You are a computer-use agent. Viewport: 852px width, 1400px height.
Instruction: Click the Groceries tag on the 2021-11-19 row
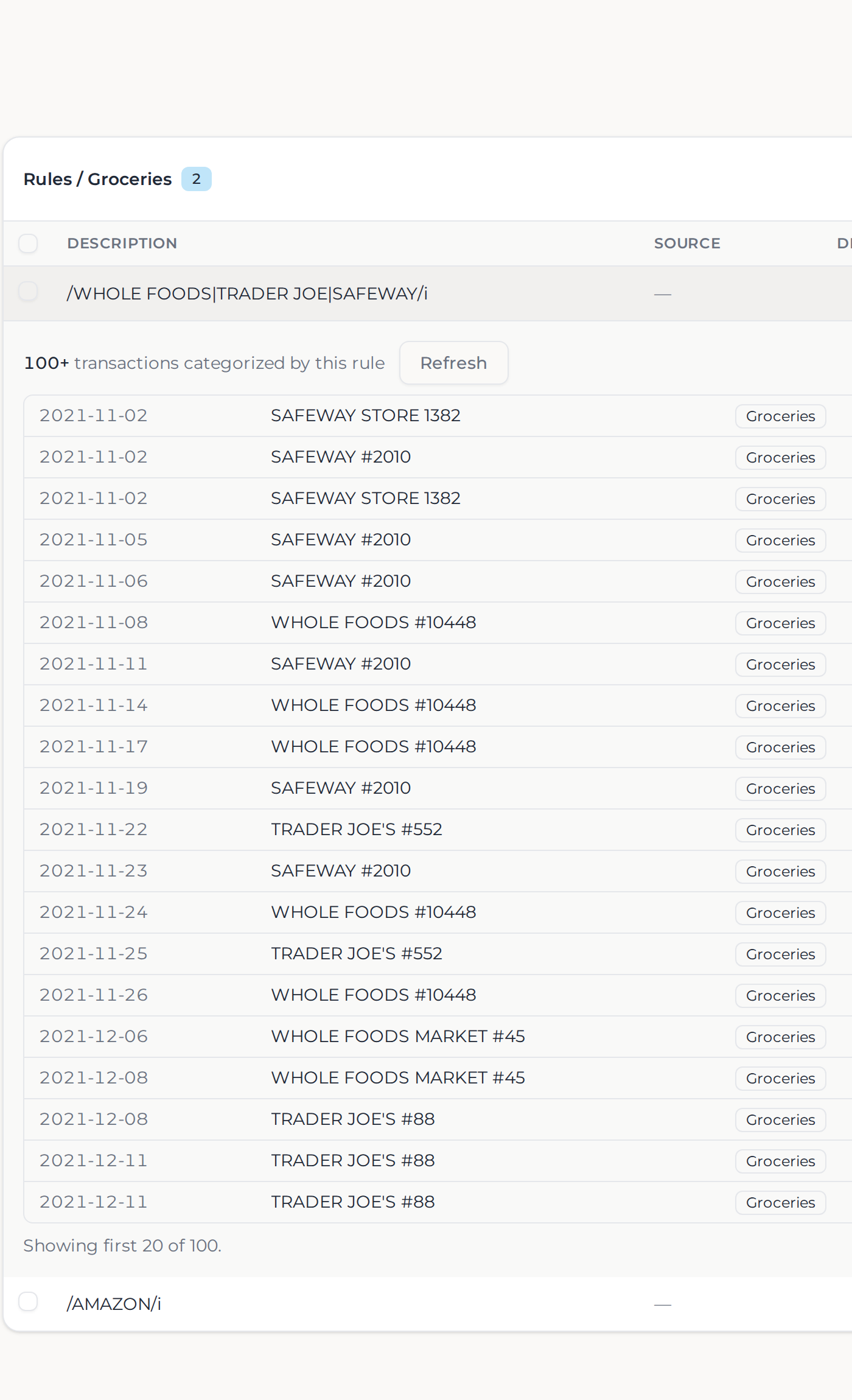click(x=780, y=788)
